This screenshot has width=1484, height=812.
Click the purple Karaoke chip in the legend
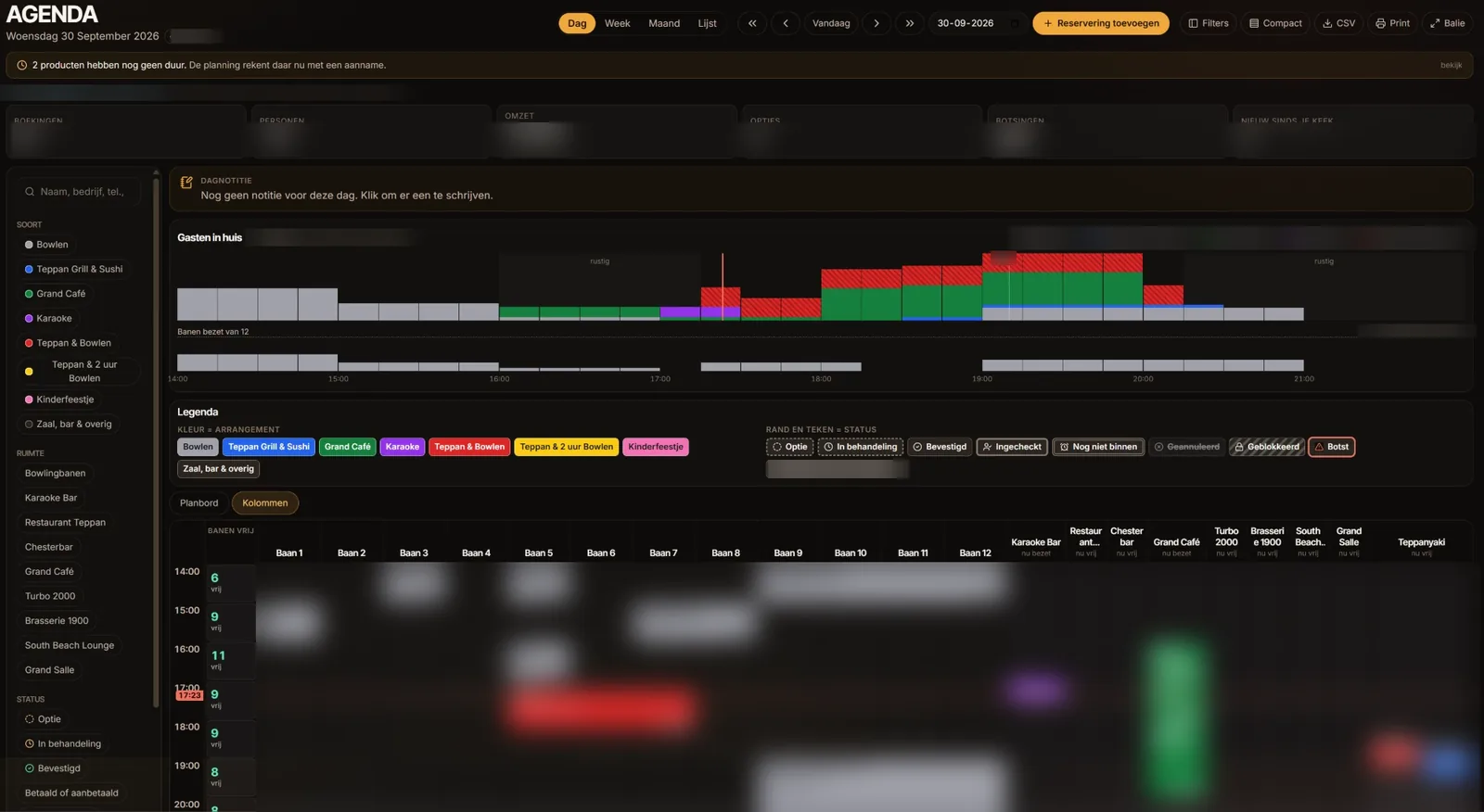pos(403,447)
